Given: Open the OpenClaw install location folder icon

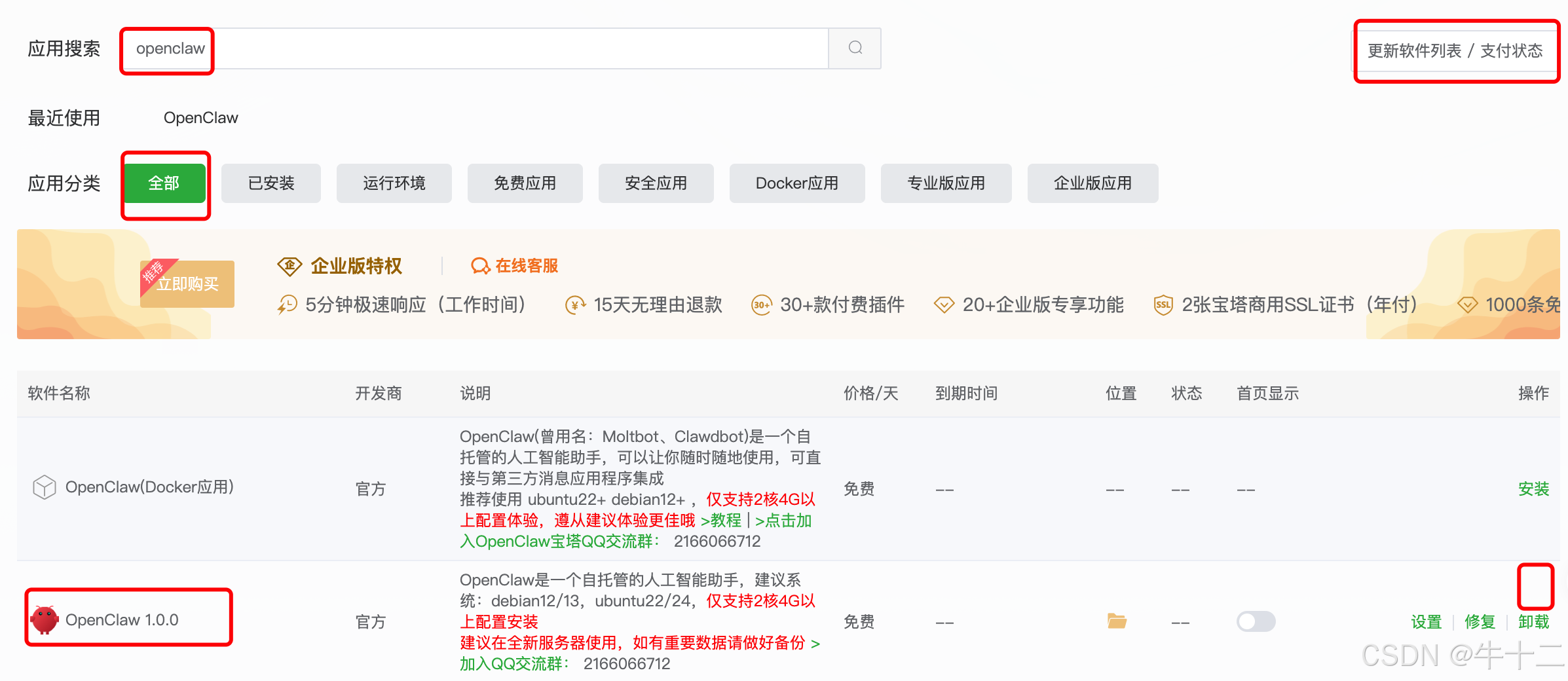Looking at the screenshot, I should (1117, 621).
